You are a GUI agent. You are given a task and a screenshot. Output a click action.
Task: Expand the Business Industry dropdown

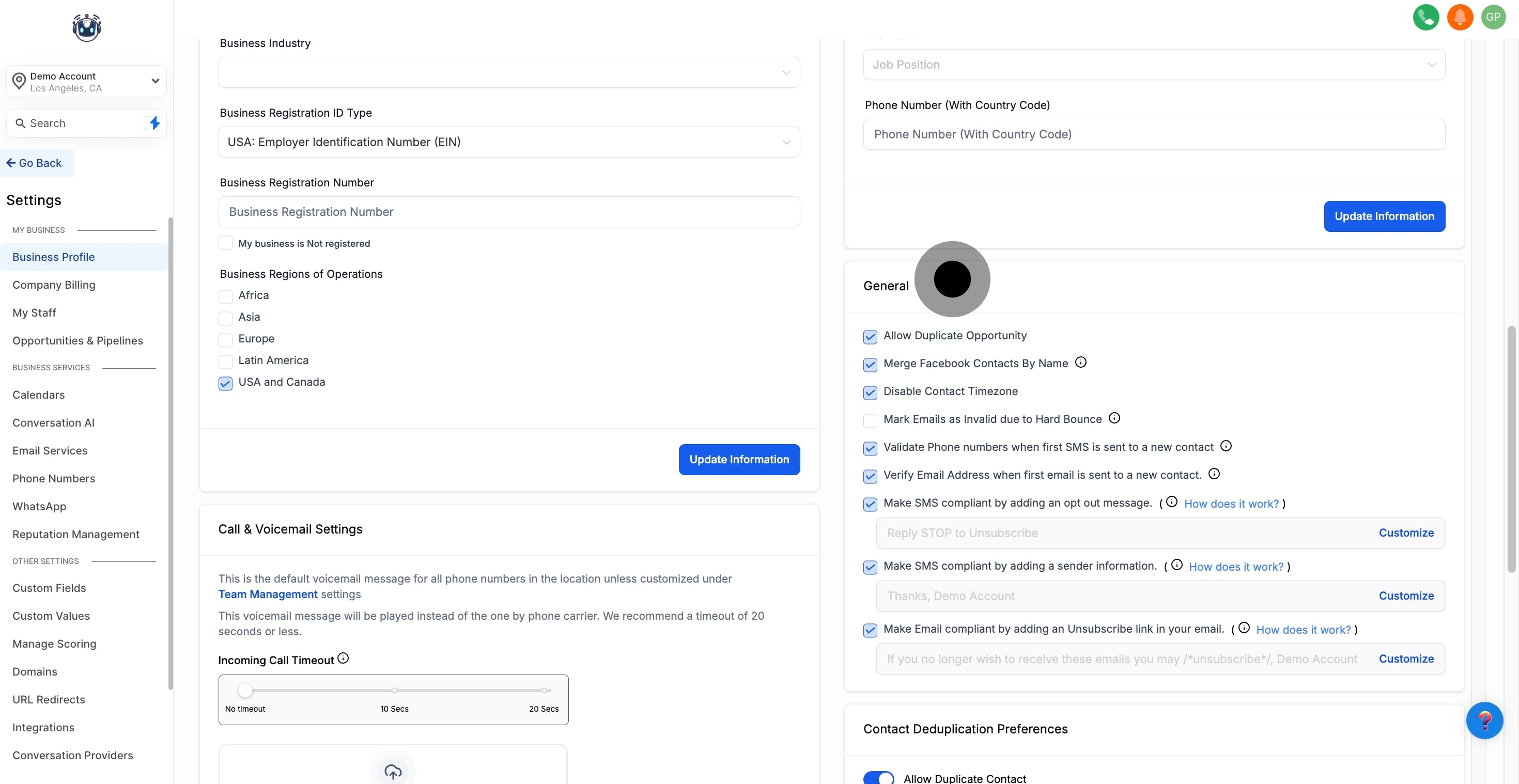tap(509, 72)
